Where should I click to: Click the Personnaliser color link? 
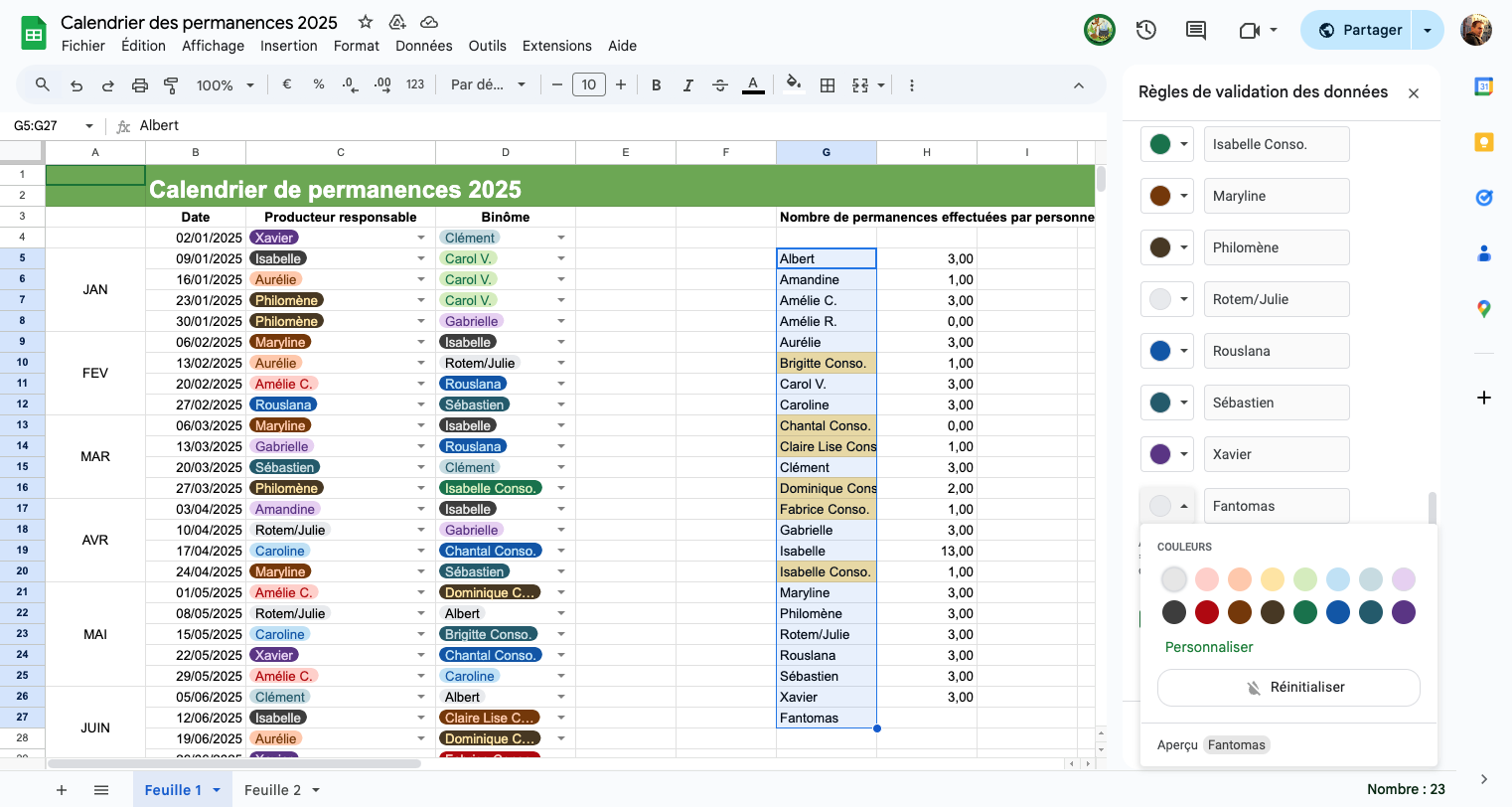(1209, 647)
